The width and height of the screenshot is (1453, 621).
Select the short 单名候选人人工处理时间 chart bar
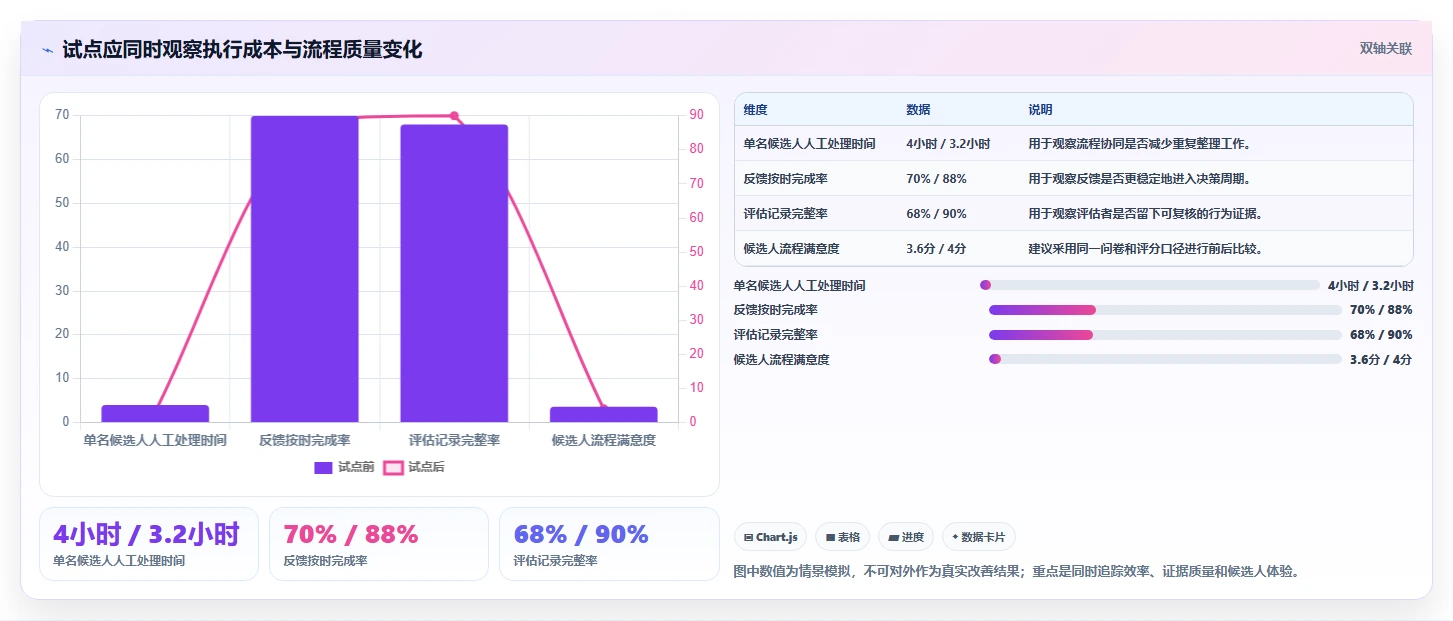coord(155,413)
